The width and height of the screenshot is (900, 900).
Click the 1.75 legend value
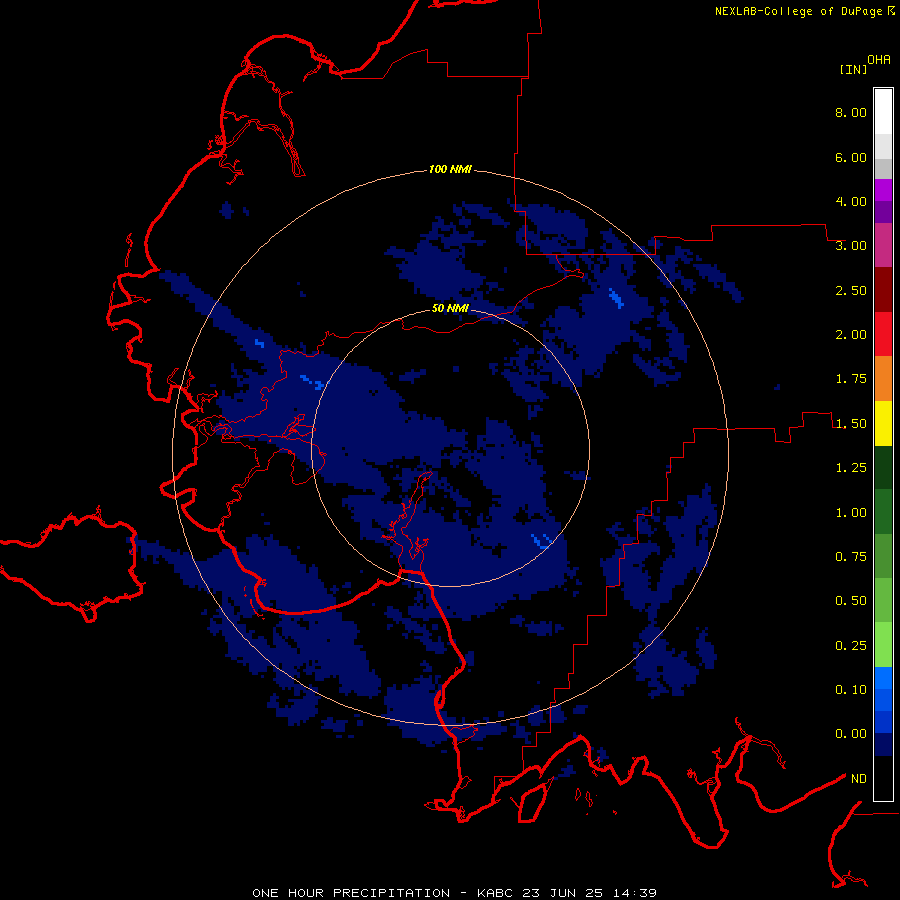(851, 379)
